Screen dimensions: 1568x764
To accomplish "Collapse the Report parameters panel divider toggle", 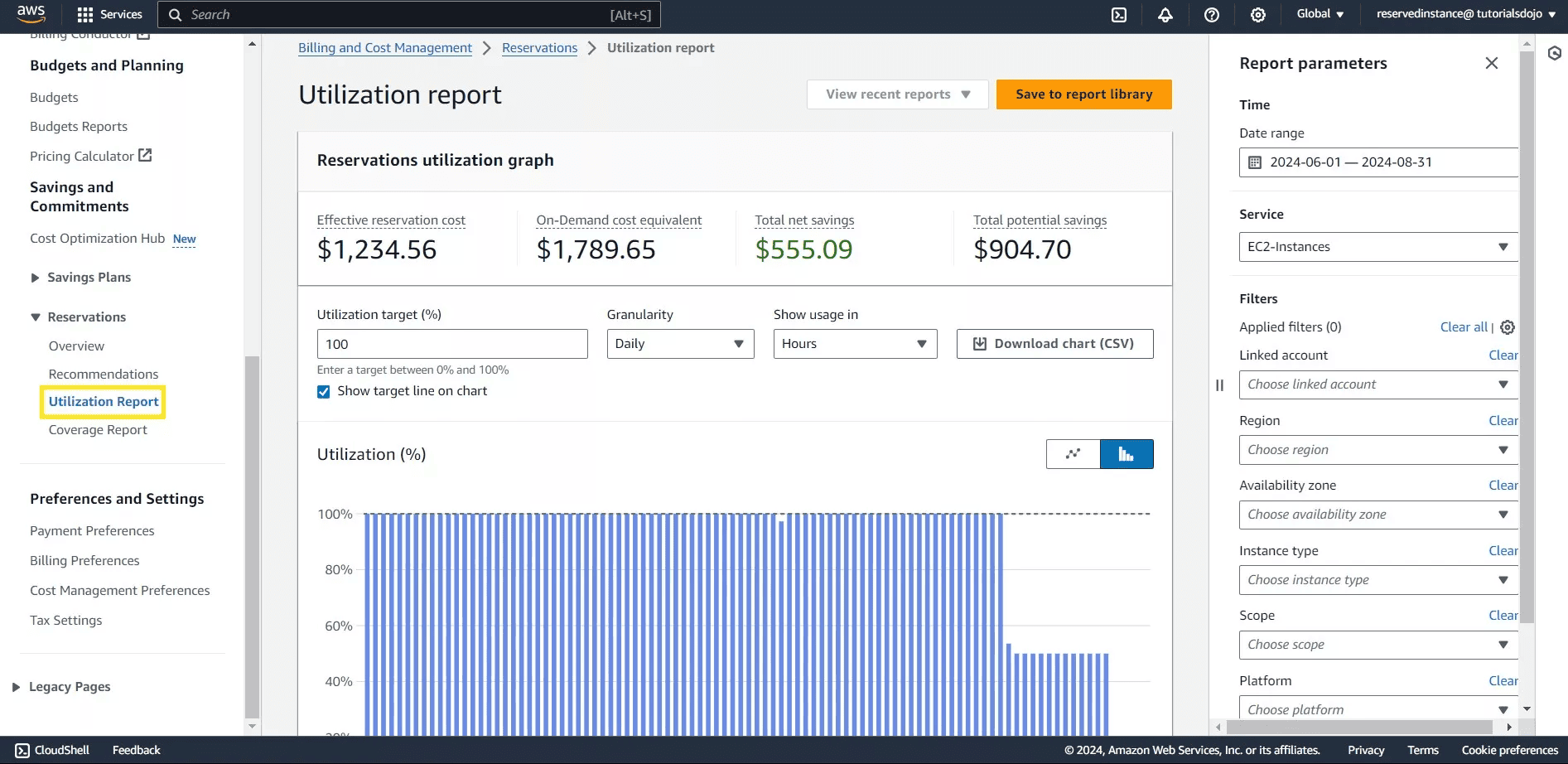I will 1219,385.
